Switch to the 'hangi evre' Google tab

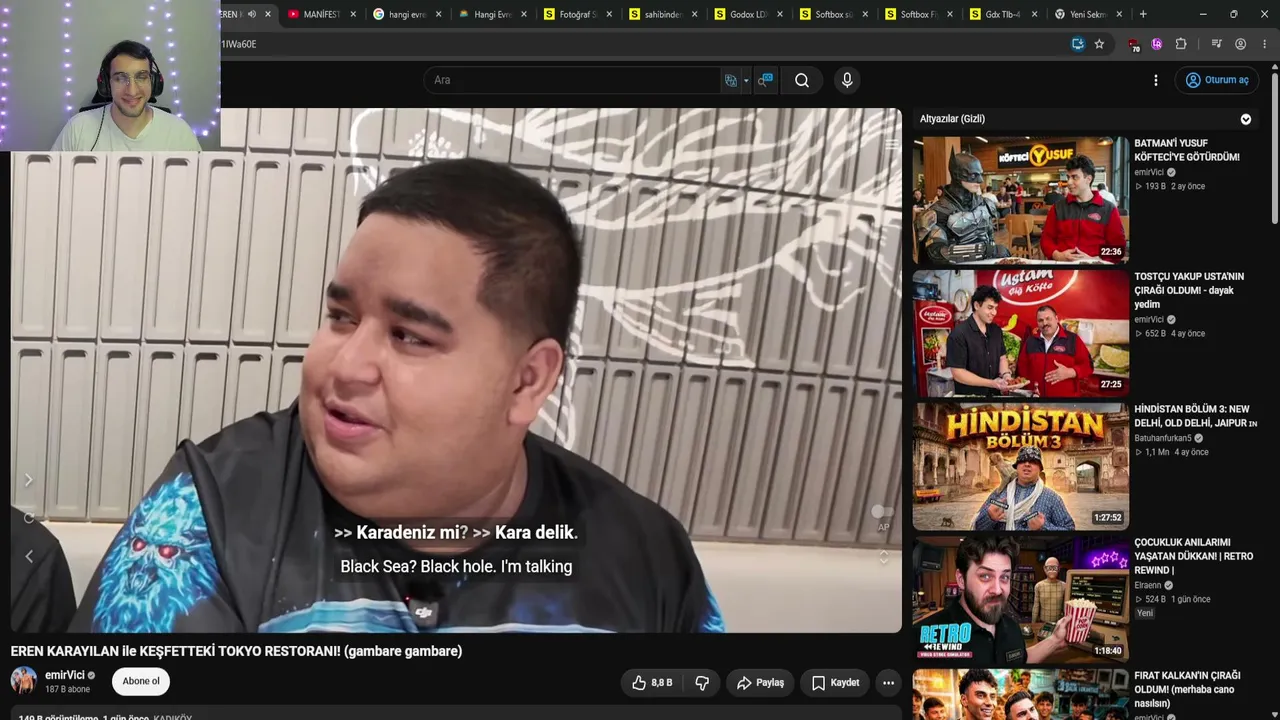407,14
